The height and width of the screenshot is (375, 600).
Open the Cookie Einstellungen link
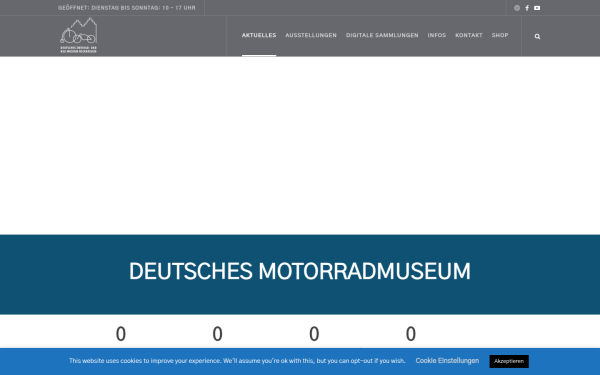pos(447,361)
